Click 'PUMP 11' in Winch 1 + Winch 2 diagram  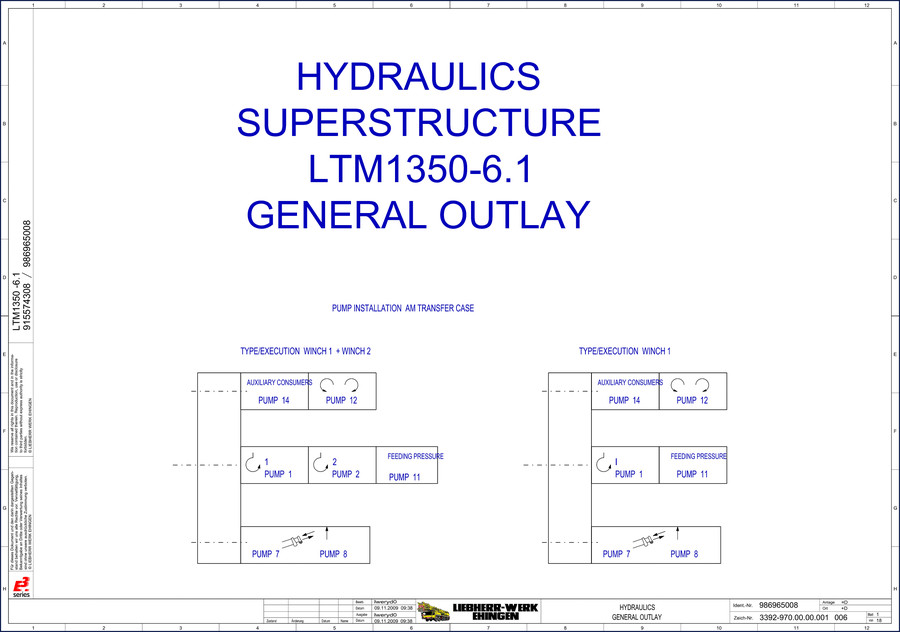point(405,477)
